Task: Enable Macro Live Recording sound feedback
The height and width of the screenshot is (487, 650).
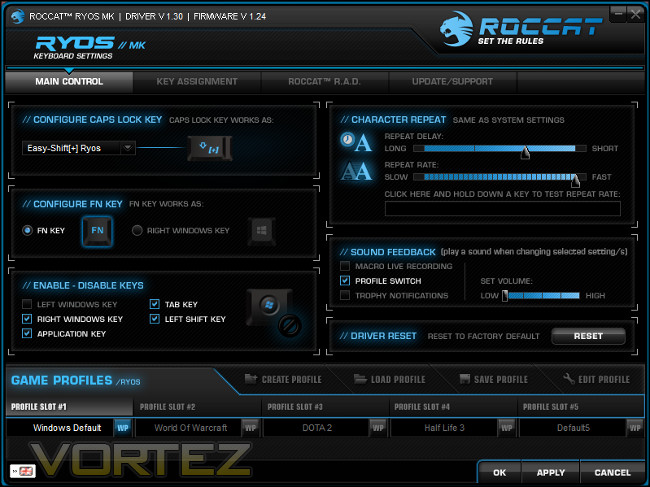Action: coord(345,266)
